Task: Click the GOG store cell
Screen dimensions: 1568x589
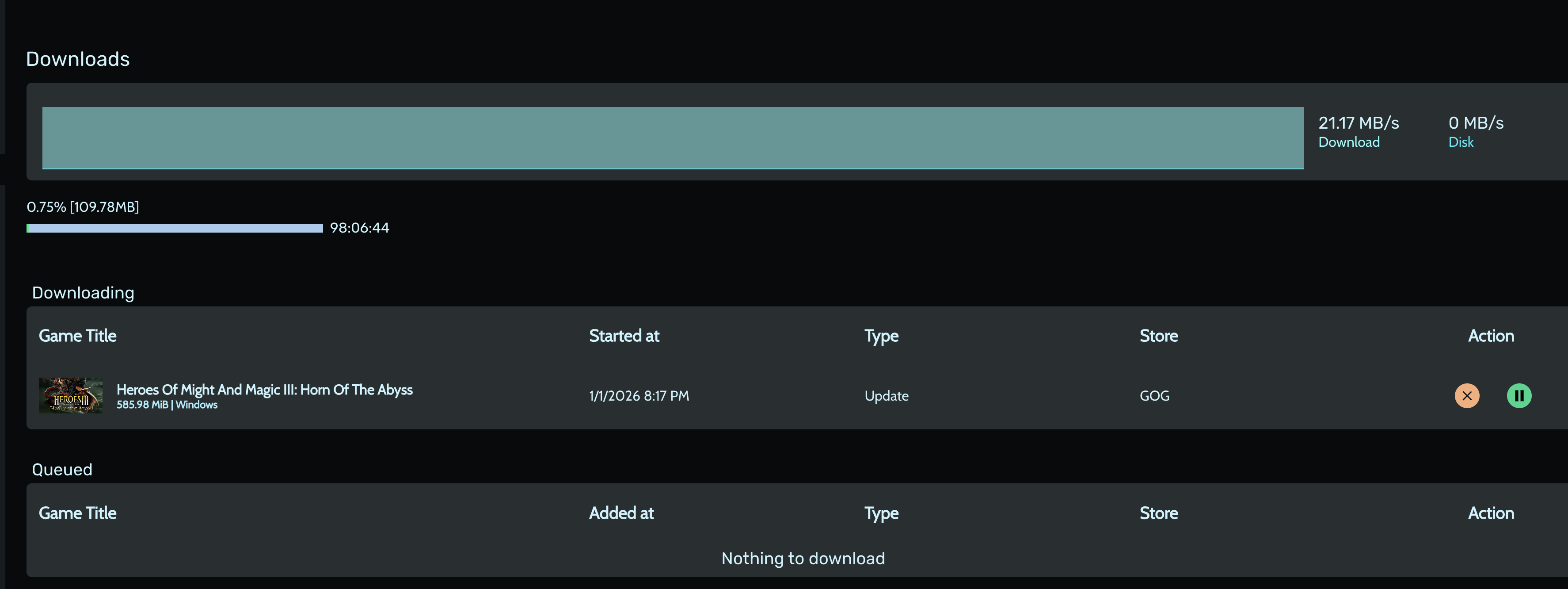Action: tap(1154, 396)
